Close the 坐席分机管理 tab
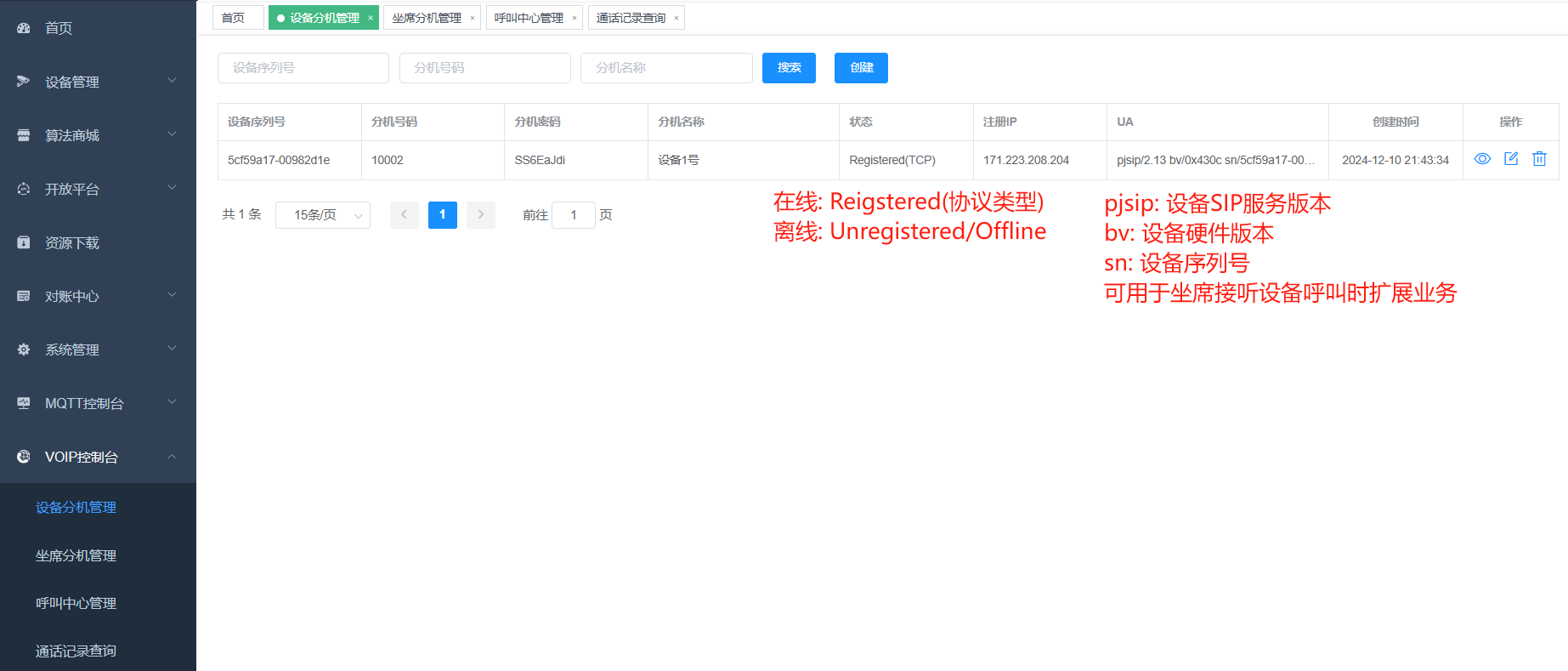1568x671 pixels. pos(473,18)
